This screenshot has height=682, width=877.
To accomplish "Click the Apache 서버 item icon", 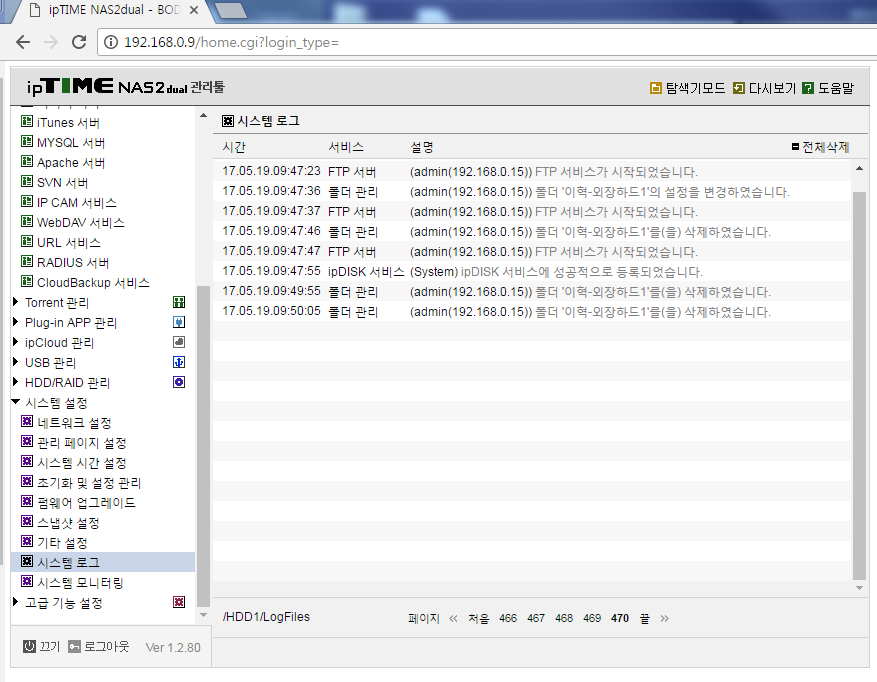I will [x=27, y=162].
